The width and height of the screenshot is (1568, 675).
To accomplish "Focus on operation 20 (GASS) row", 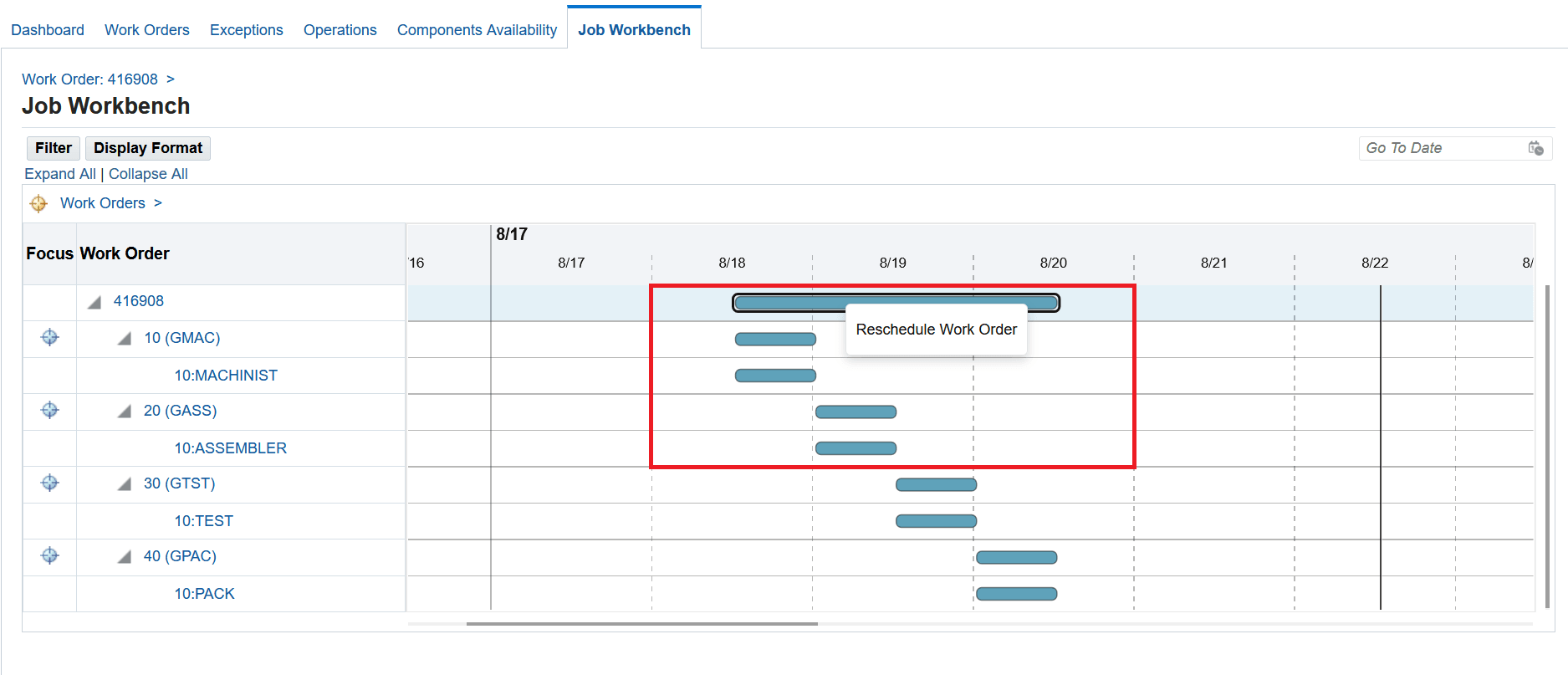I will [50, 410].
